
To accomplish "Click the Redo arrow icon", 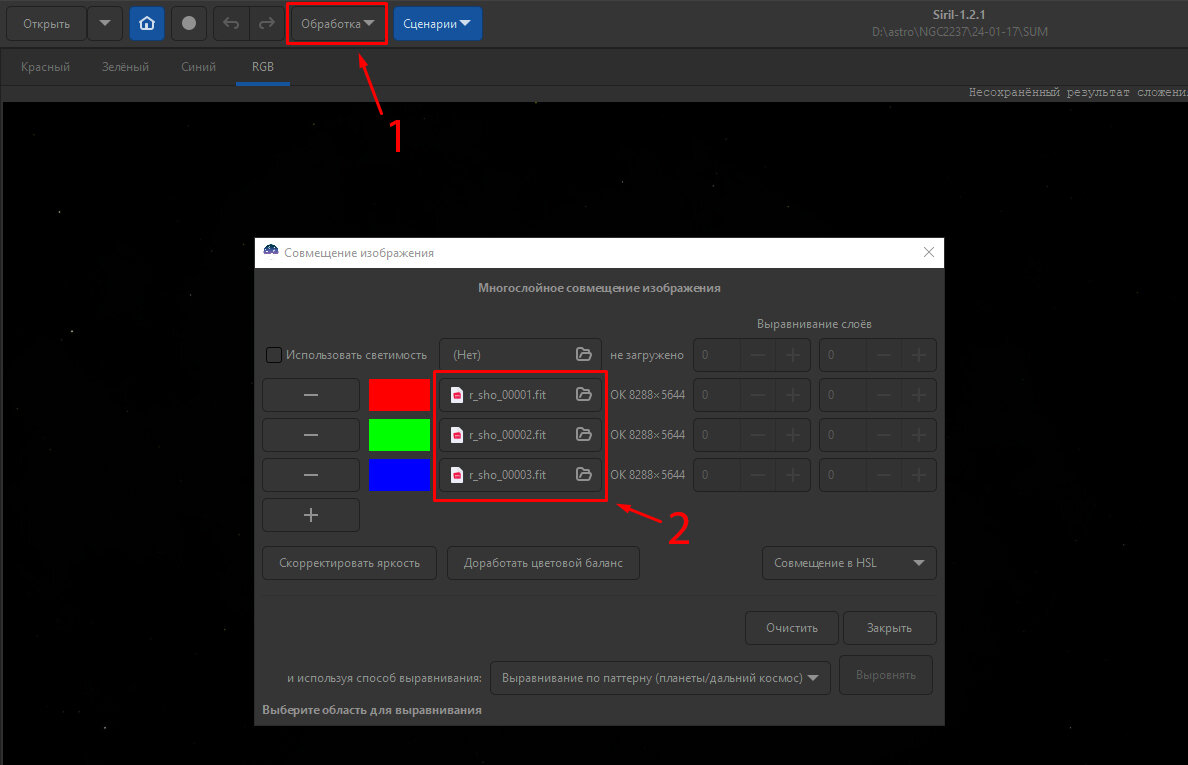I will (x=266, y=23).
